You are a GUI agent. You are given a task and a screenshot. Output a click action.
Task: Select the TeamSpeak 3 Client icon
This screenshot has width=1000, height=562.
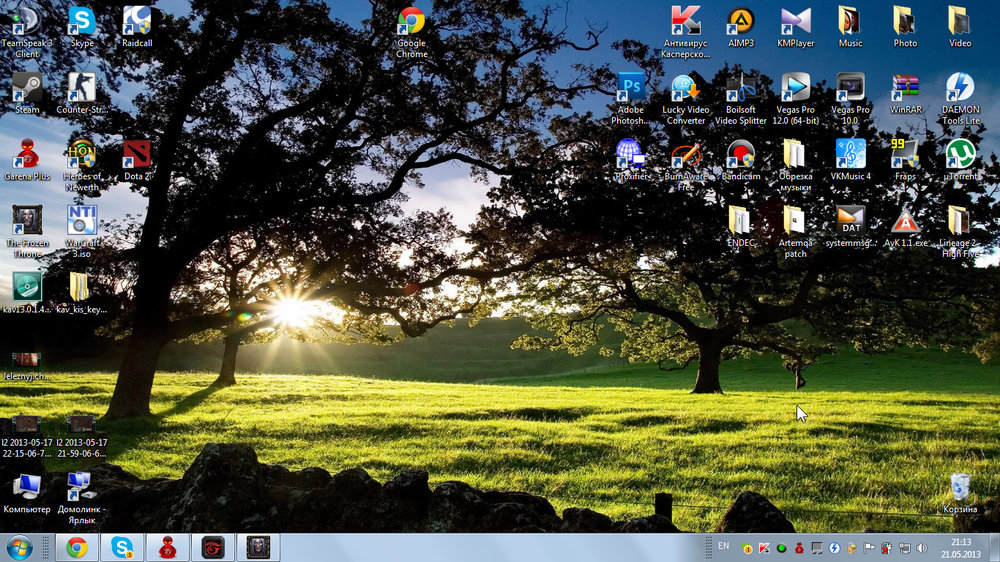(x=27, y=21)
